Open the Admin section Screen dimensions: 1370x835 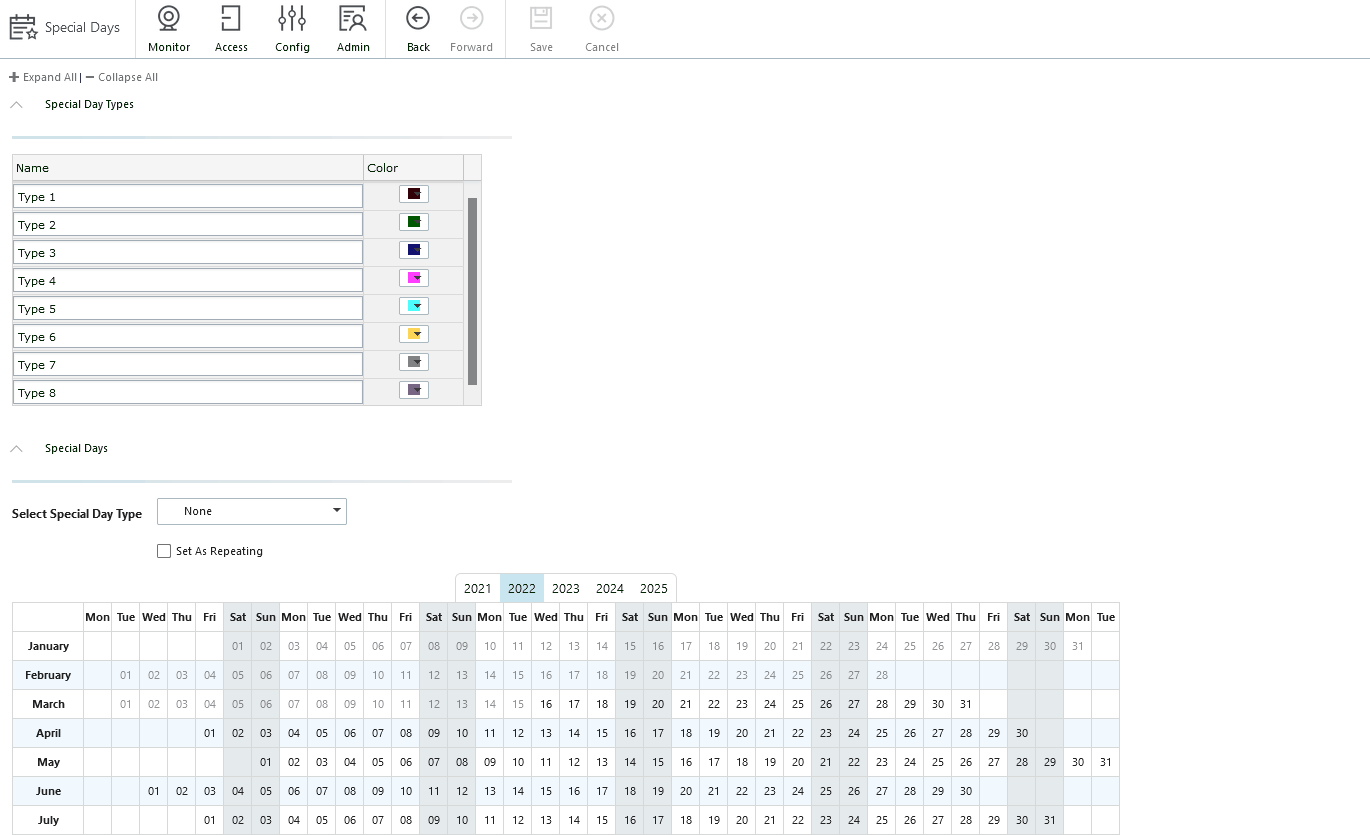353,29
